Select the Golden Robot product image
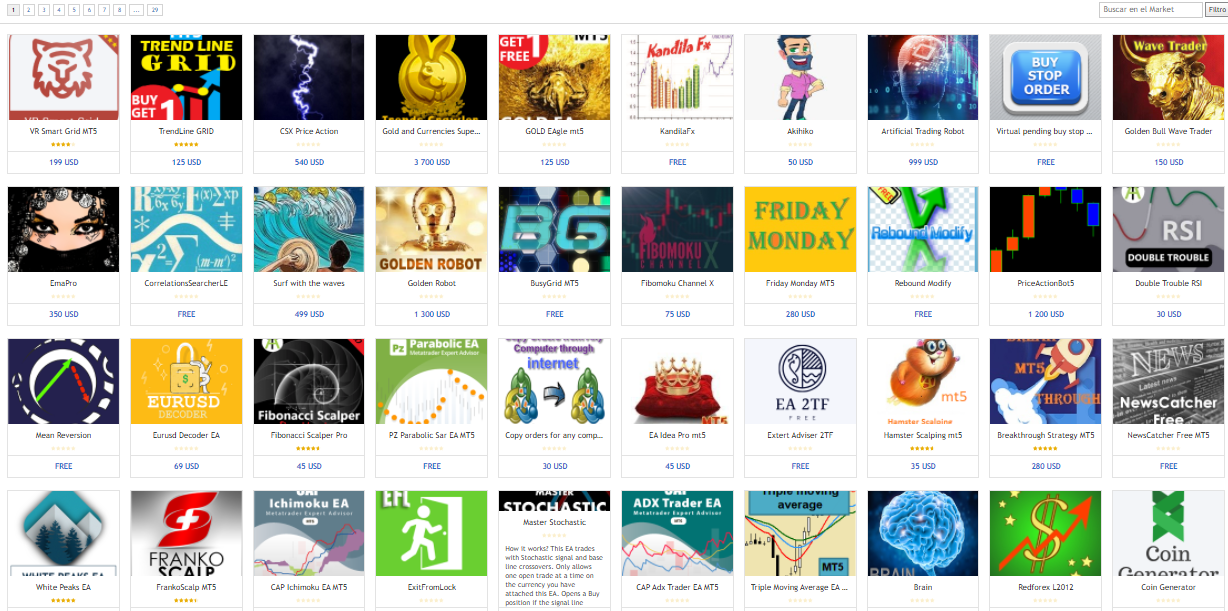This screenshot has height=611, width=1228. click(x=431, y=229)
